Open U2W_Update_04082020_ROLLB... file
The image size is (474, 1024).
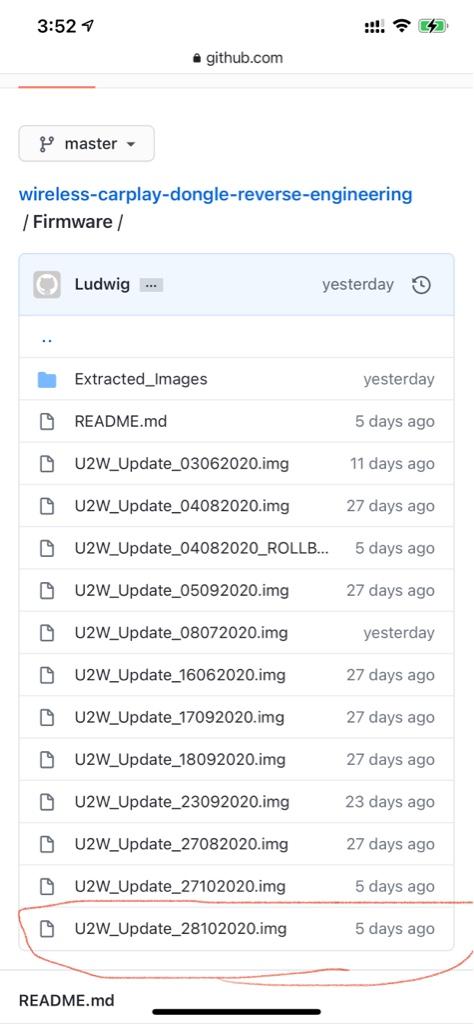click(x=201, y=548)
